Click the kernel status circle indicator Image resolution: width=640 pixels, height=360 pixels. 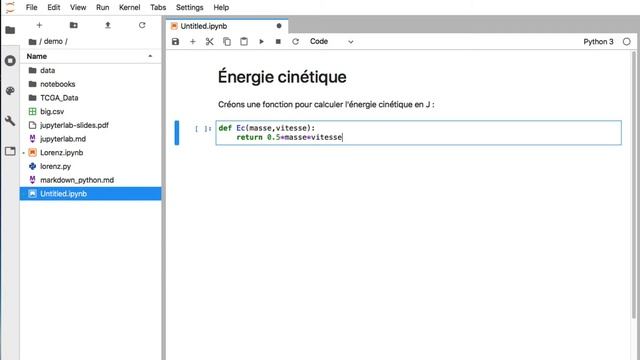(x=627, y=42)
